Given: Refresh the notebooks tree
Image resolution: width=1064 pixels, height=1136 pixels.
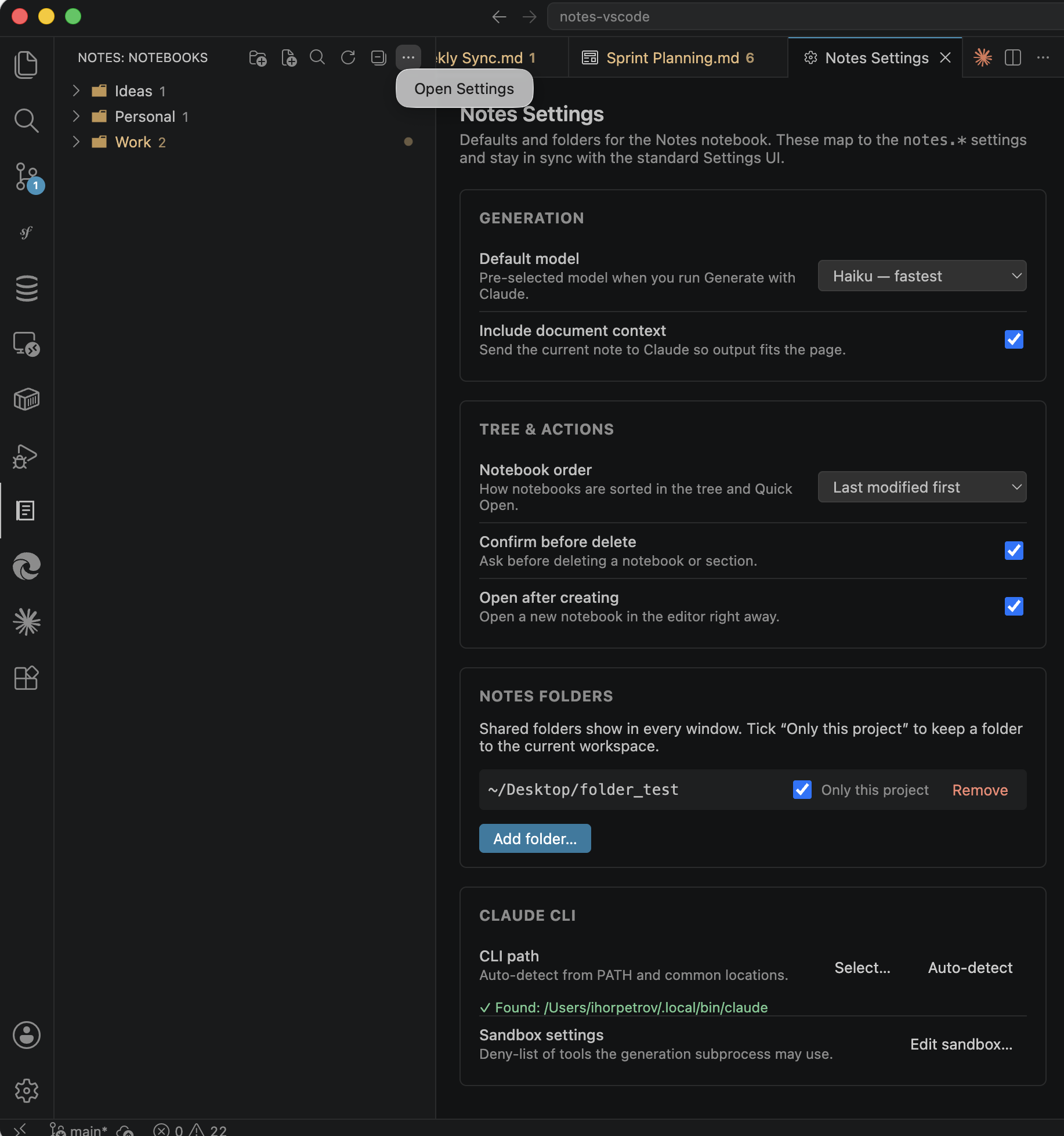Looking at the screenshot, I should tap(348, 57).
